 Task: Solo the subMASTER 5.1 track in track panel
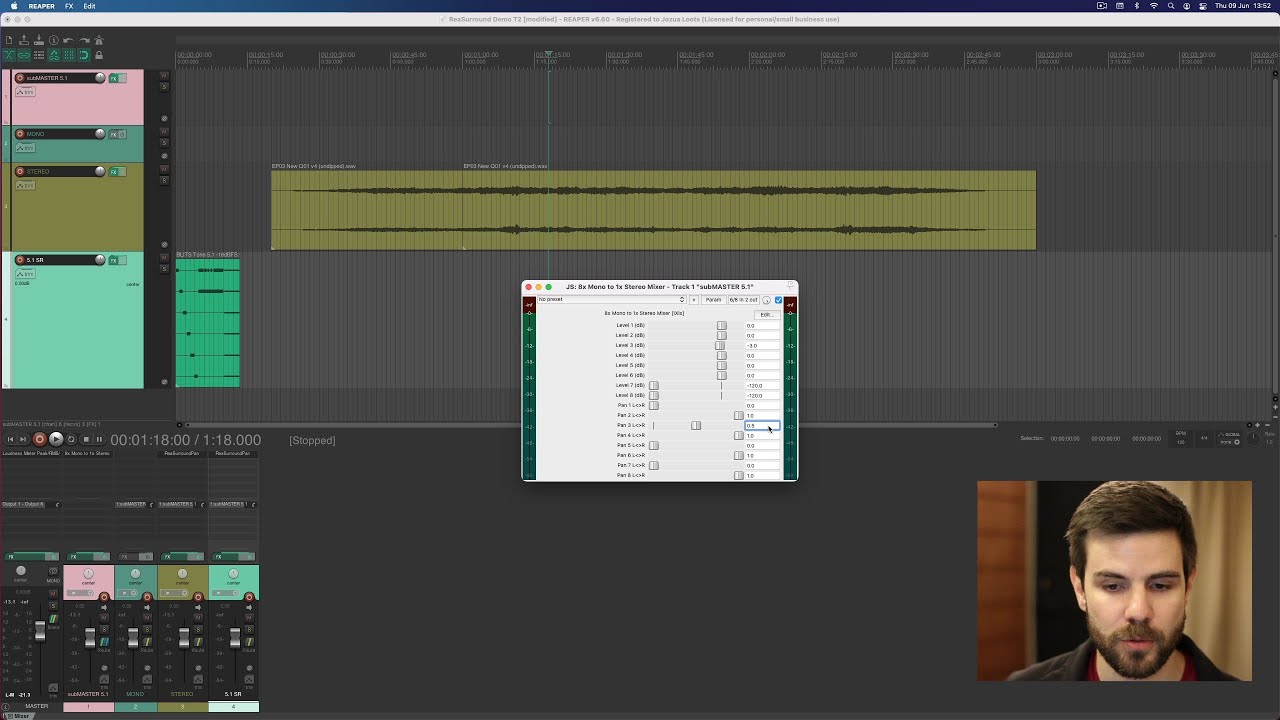coord(164,87)
